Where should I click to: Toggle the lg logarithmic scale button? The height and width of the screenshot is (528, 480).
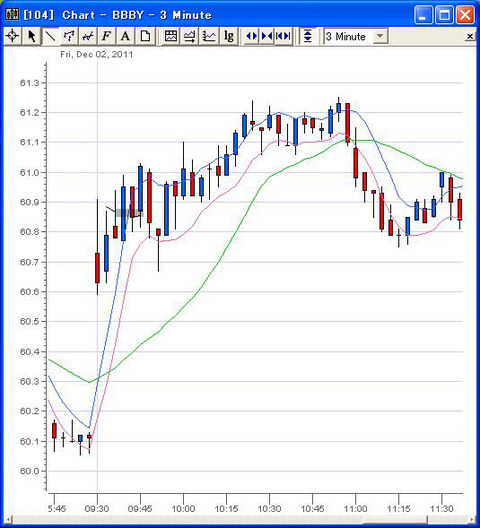tap(229, 36)
